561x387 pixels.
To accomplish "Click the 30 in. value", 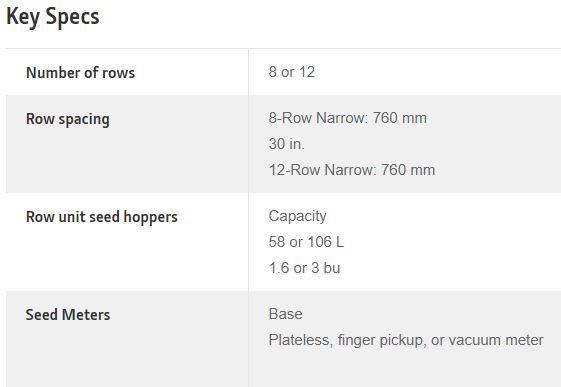I will pyautogui.click(x=287, y=144).
